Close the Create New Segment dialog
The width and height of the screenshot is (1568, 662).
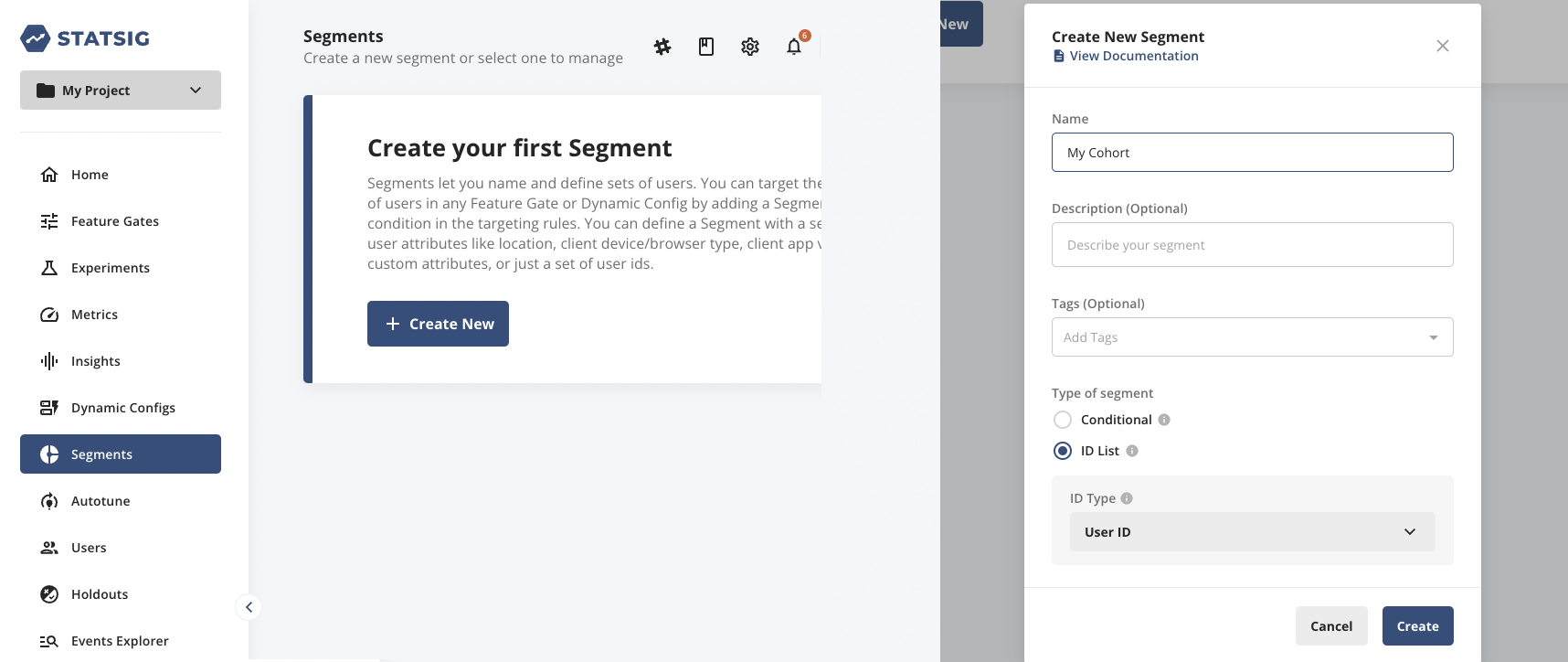coord(1443,46)
